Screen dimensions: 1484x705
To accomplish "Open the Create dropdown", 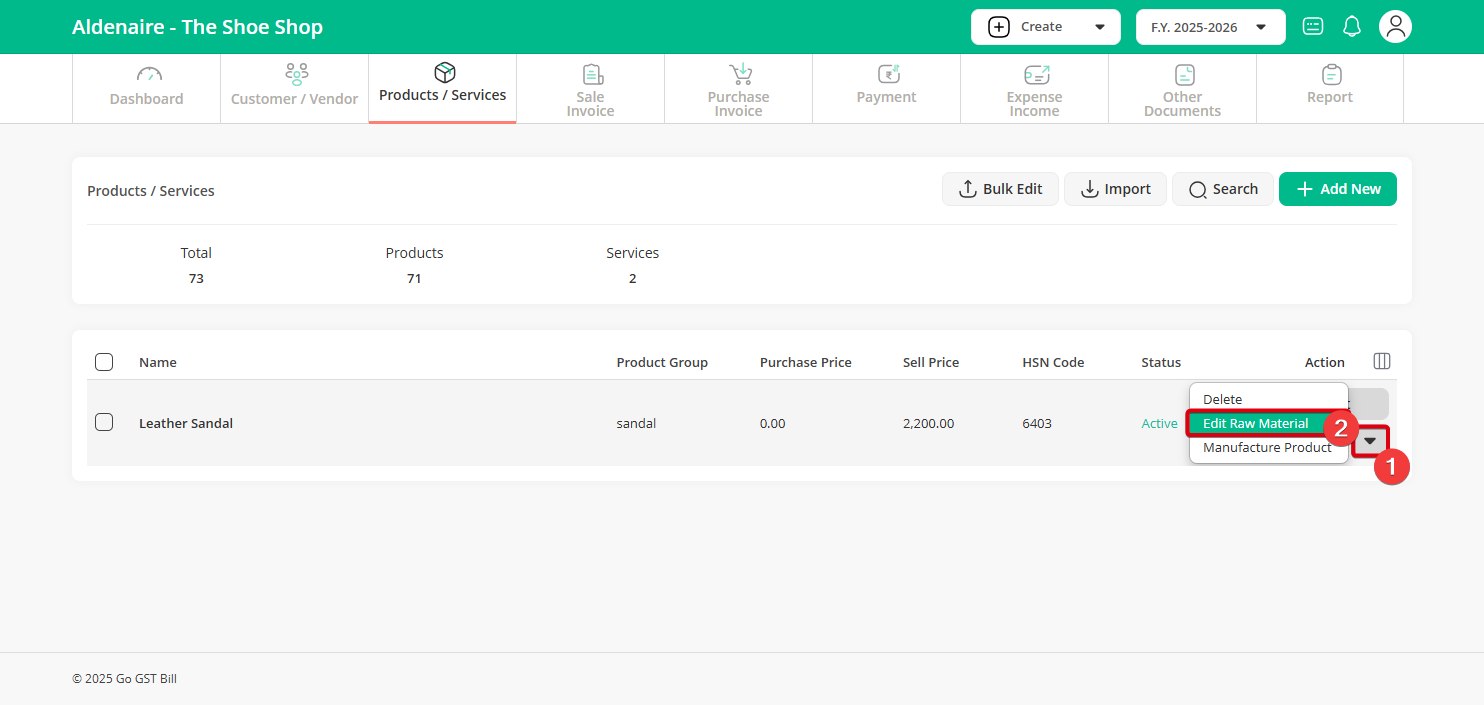I will (1045, 27).
